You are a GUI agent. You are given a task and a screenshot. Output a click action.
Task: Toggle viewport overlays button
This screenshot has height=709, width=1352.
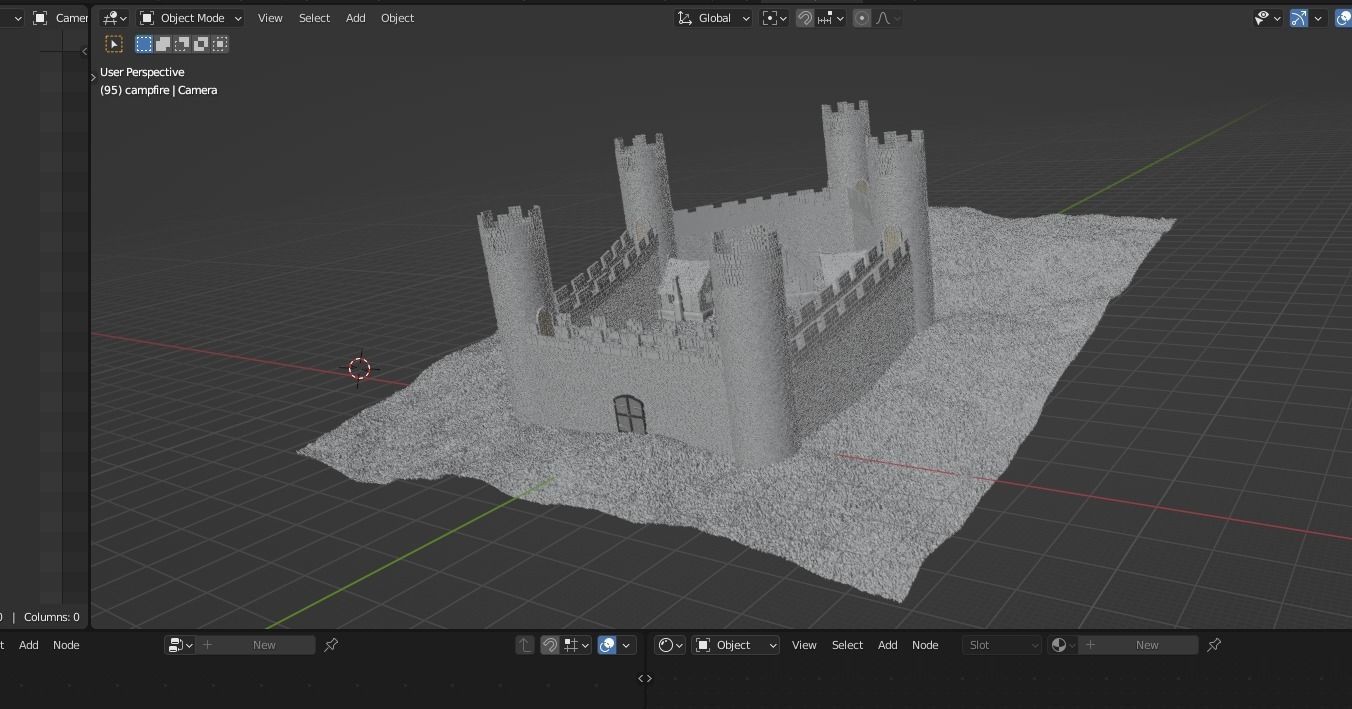1343,18
